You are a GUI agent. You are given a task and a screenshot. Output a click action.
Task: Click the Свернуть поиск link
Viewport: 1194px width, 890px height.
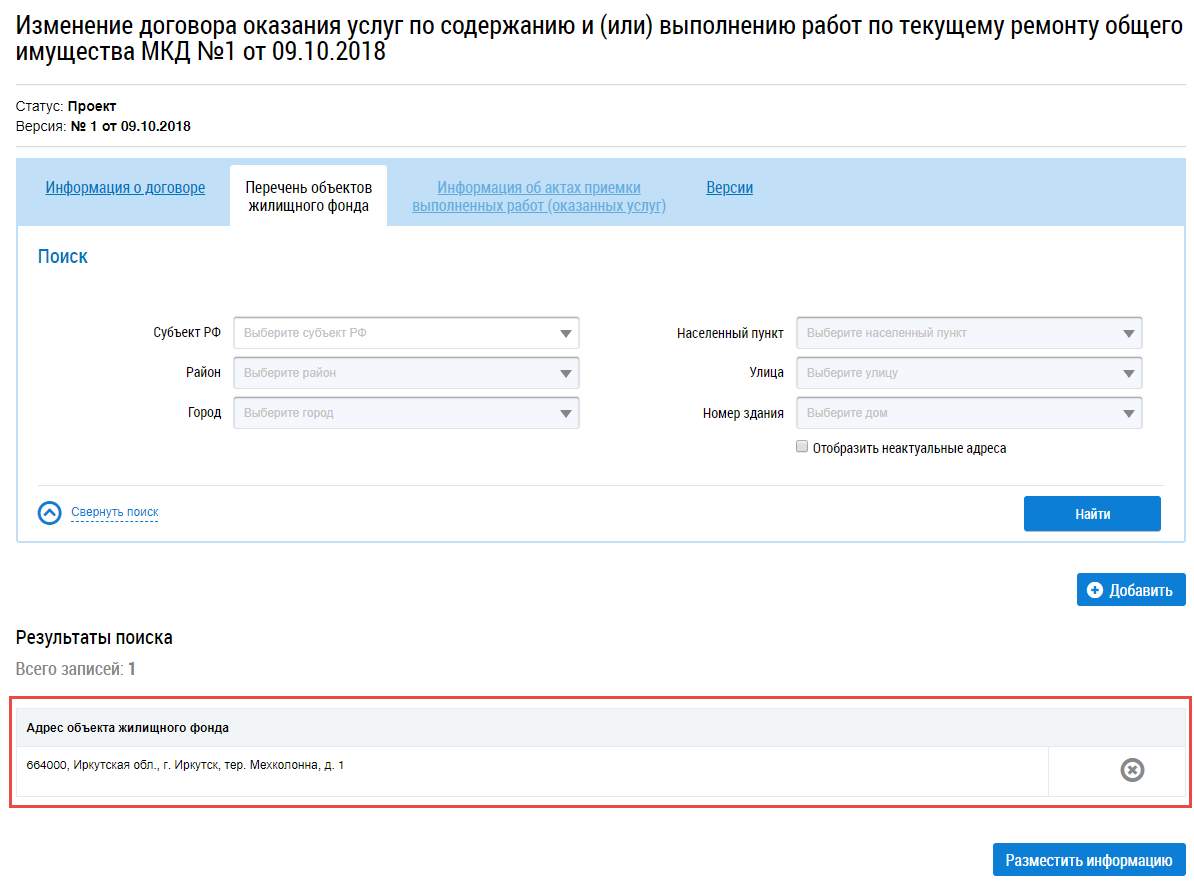(x=115, y=512)
